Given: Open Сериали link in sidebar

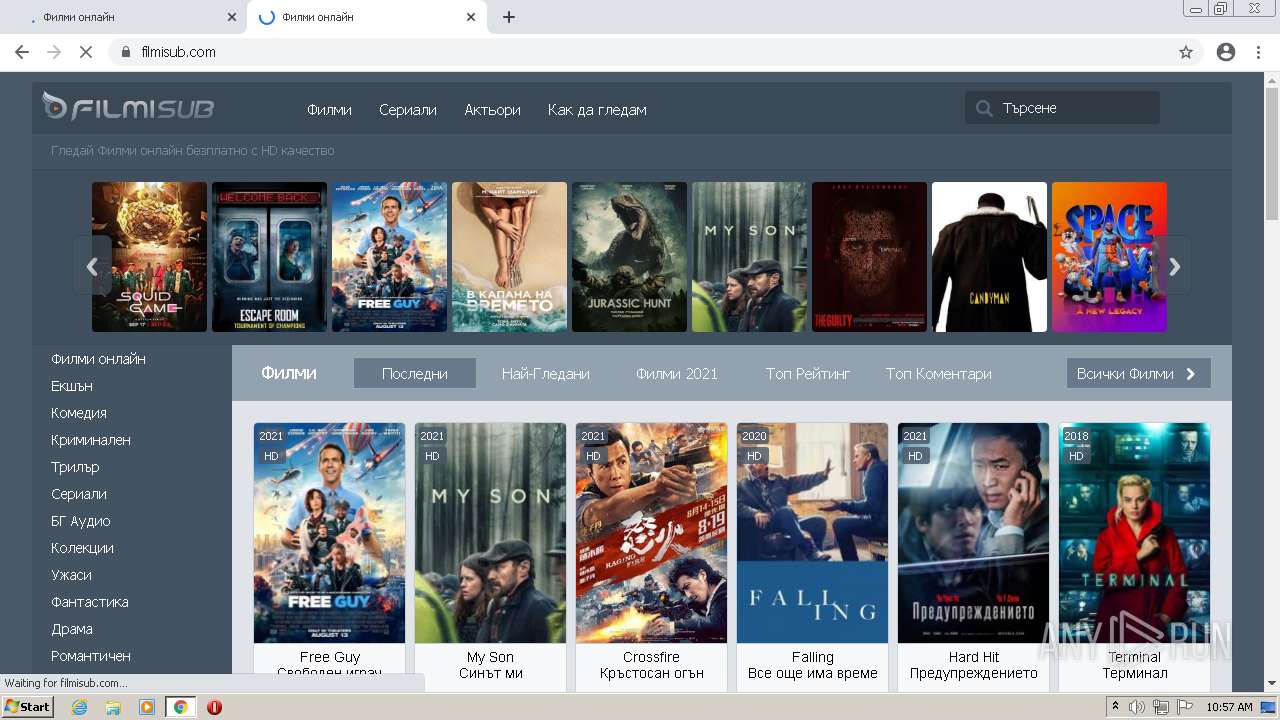Looking at the screenshot, I should pyautogui.click(x=79, y=494).
